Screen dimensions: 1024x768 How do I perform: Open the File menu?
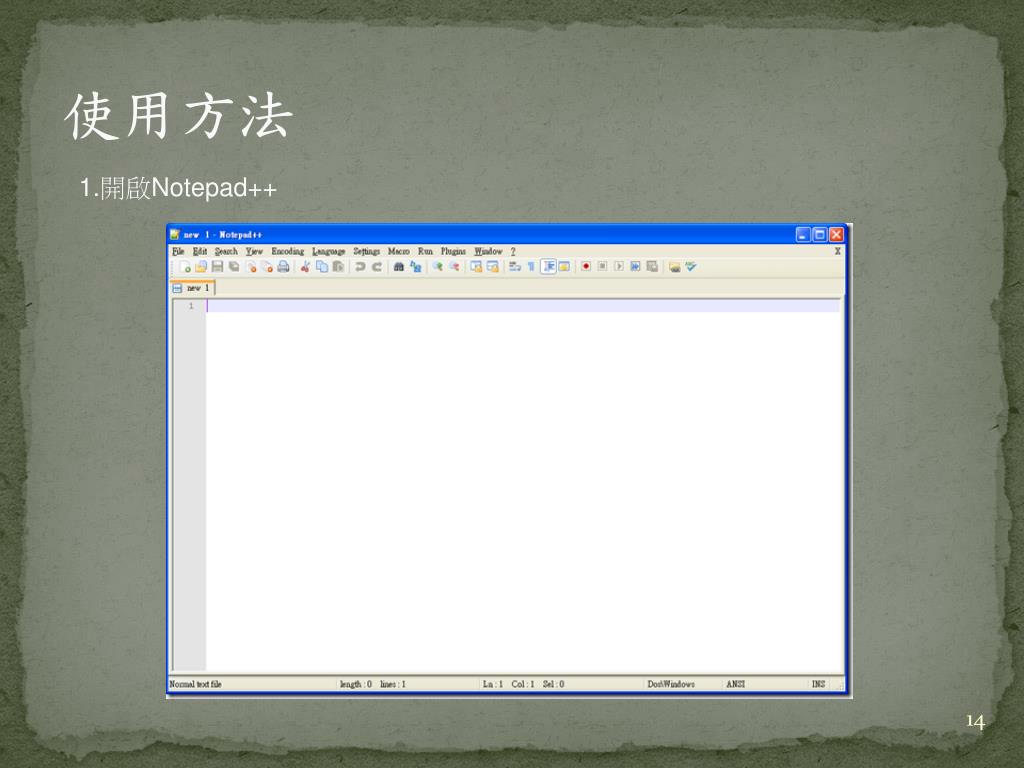tap(178, 251)
